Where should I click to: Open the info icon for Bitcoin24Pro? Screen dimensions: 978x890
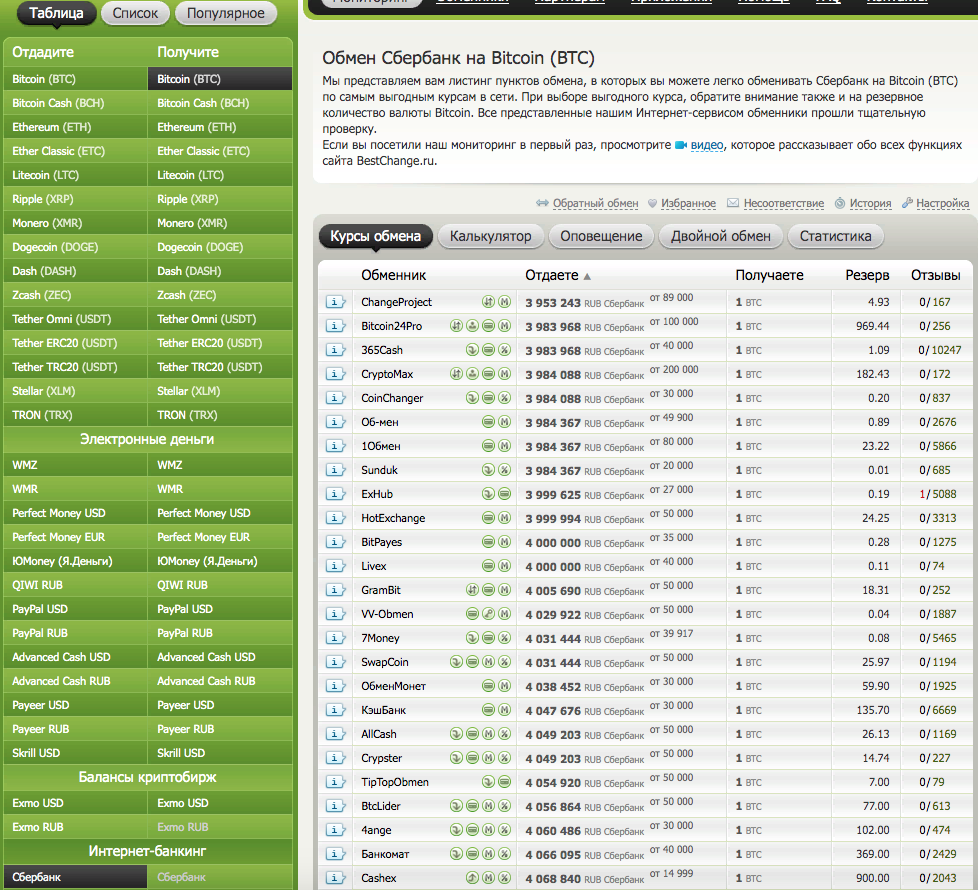pos(335,326)
